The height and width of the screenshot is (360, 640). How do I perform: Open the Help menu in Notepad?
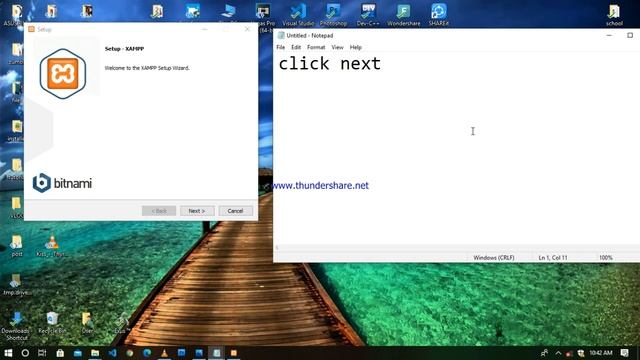tap(356, 47)
